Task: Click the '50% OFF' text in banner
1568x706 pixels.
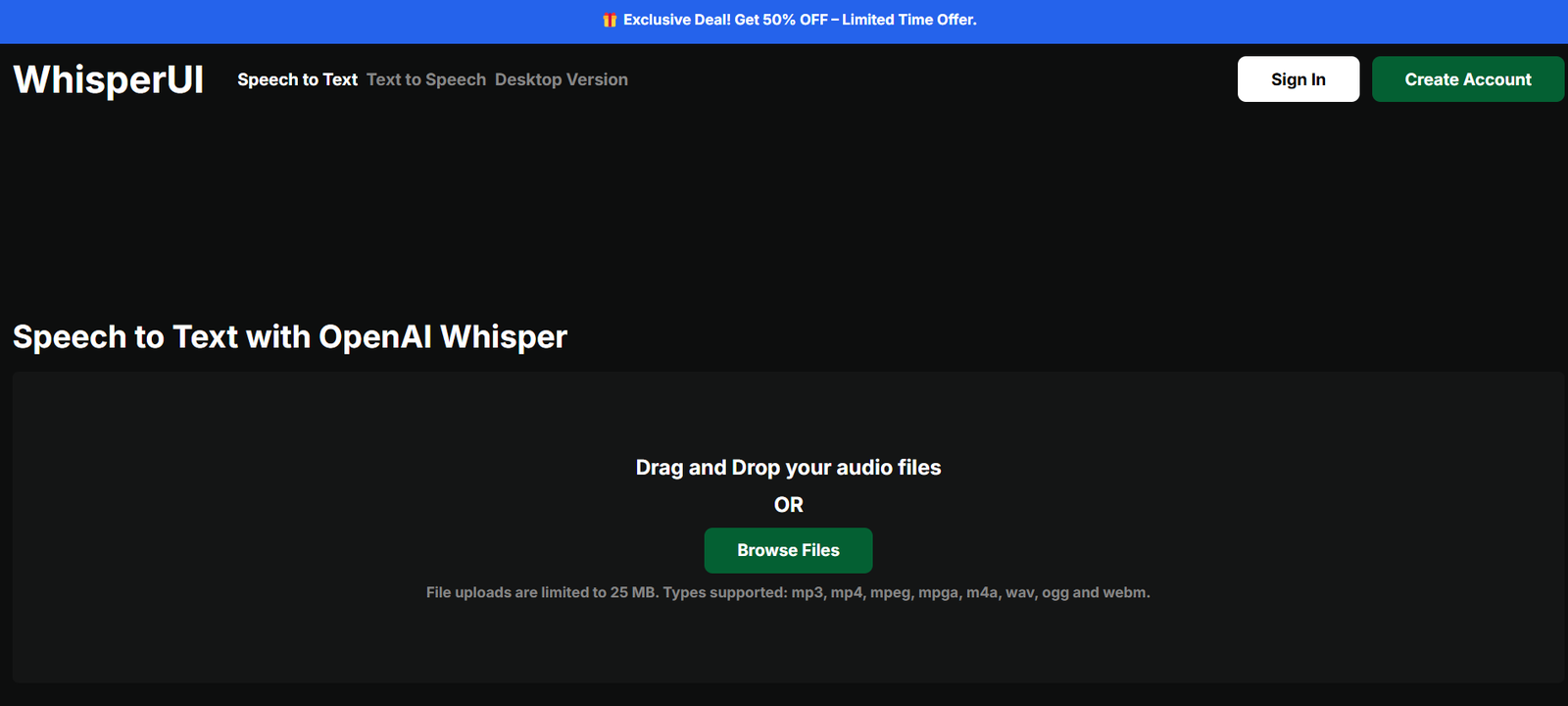Action: [x=795, y=20]
